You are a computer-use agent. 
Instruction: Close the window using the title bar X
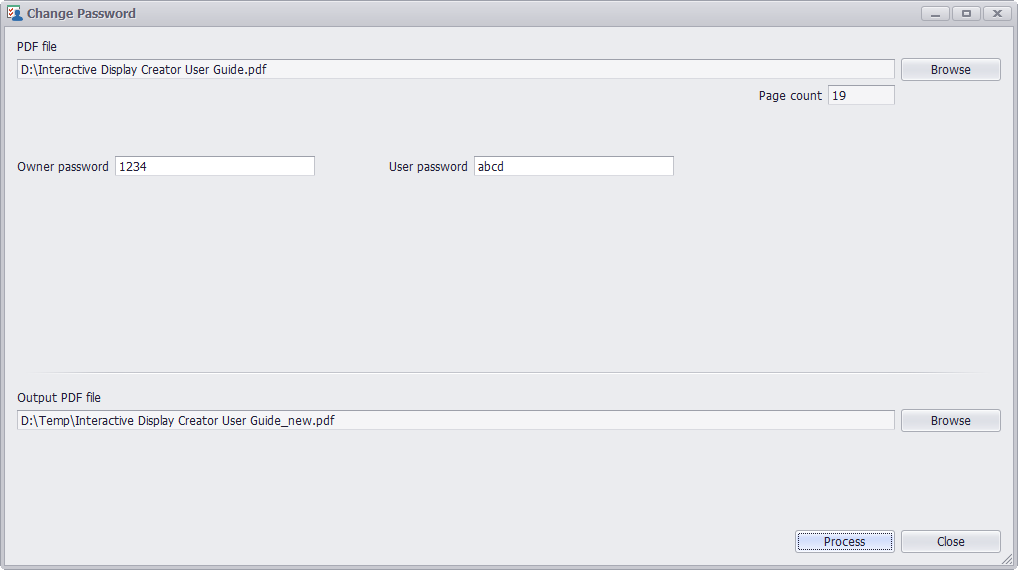[x=997, y=14]
